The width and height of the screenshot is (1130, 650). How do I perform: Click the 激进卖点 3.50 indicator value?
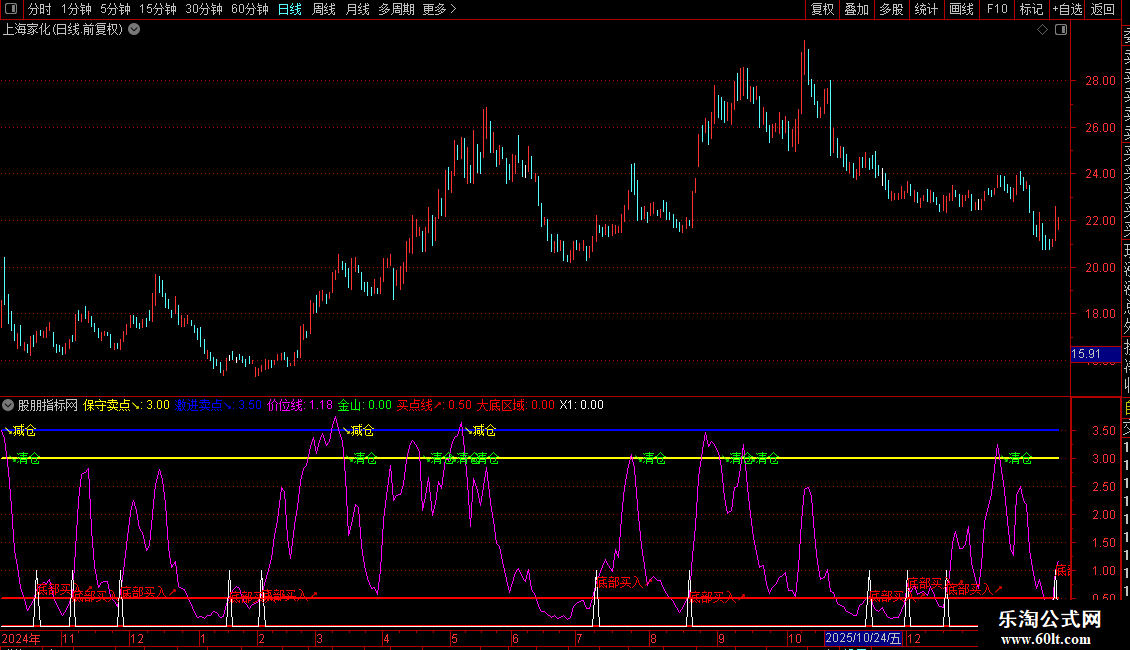coord(218,405)
